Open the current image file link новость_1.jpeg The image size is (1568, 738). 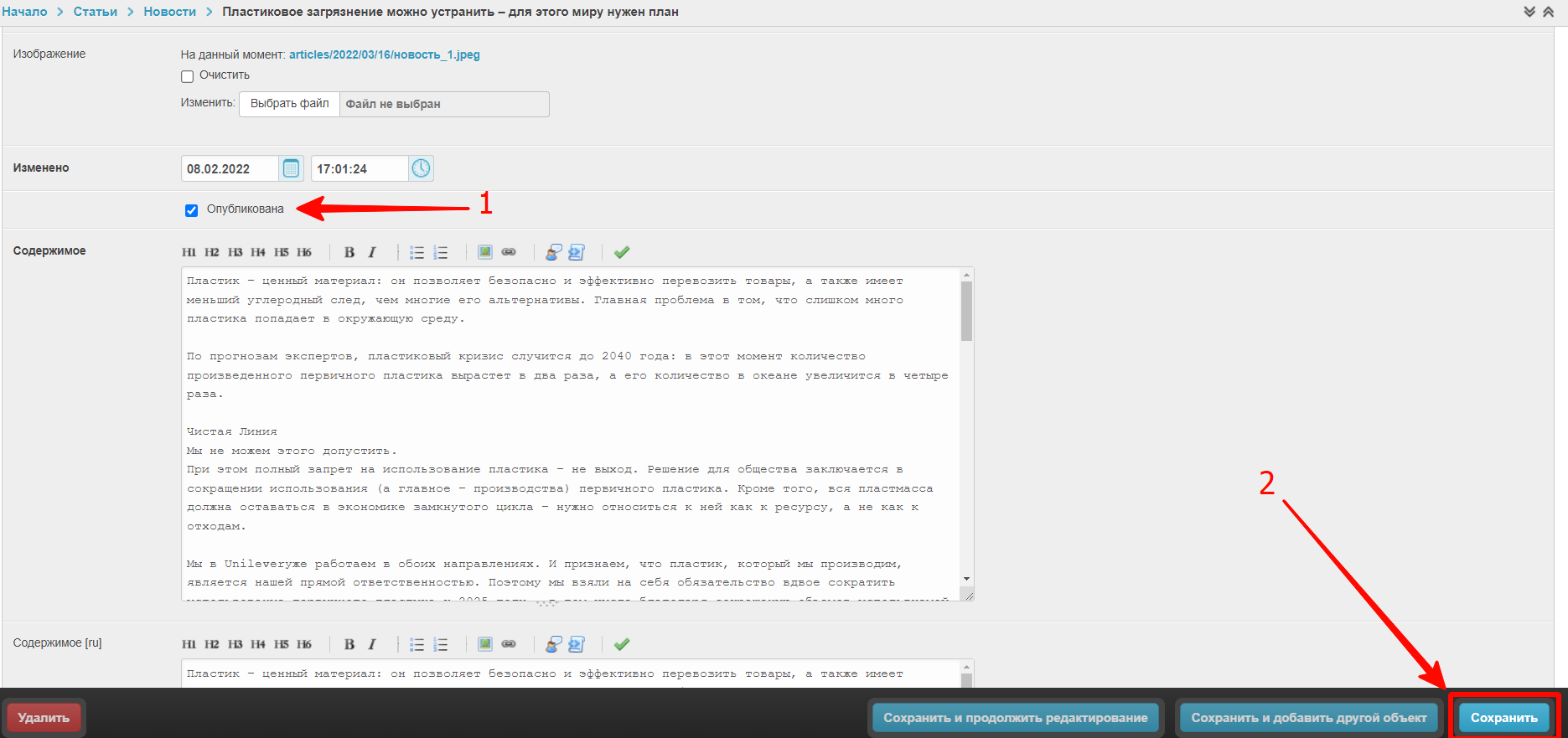click(384, 54)
